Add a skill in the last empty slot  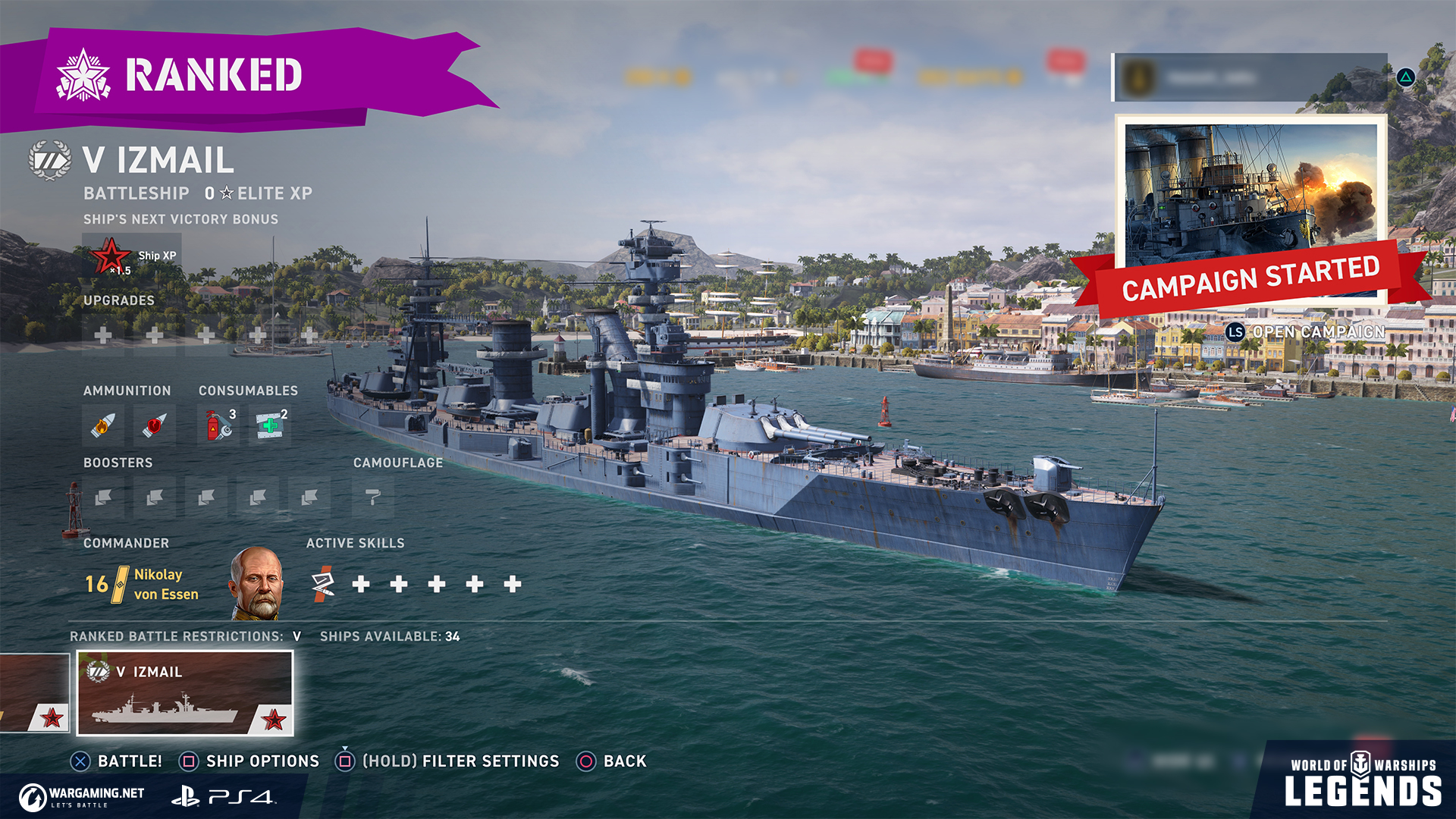513,584
